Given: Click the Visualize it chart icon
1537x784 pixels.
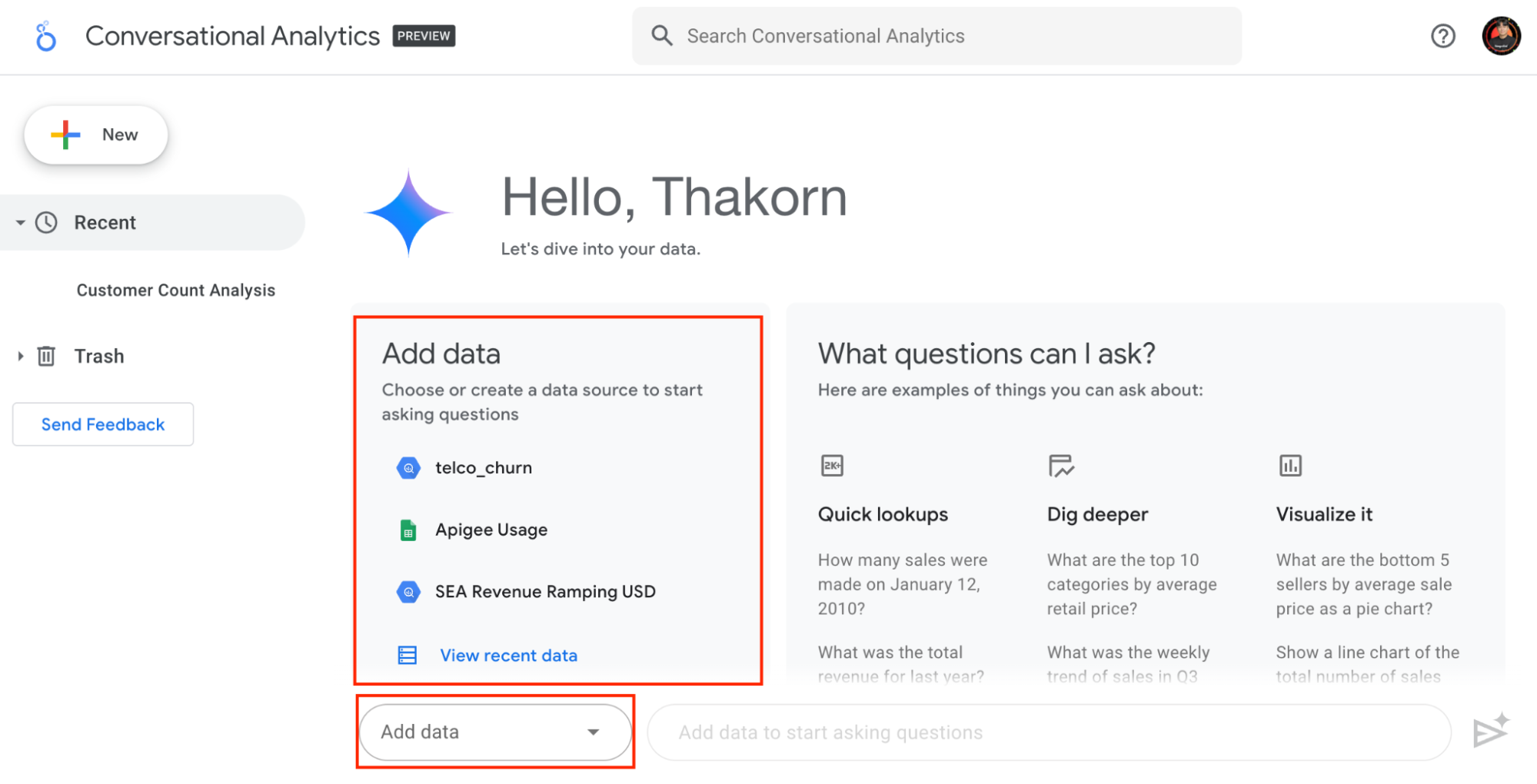Looking at the screenshot, I should (1290, 465).
